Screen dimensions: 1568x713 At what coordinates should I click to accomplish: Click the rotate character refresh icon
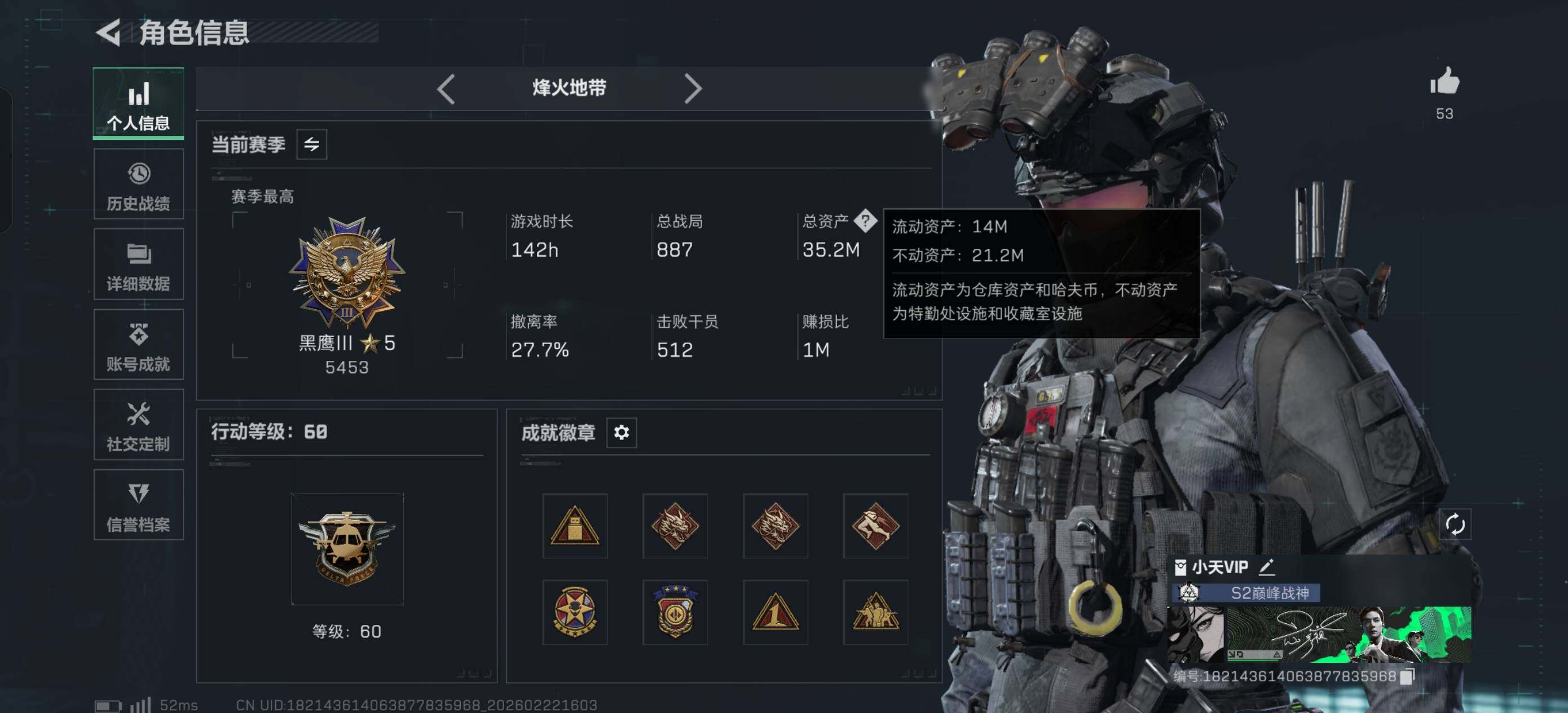tap(1455, 523)
